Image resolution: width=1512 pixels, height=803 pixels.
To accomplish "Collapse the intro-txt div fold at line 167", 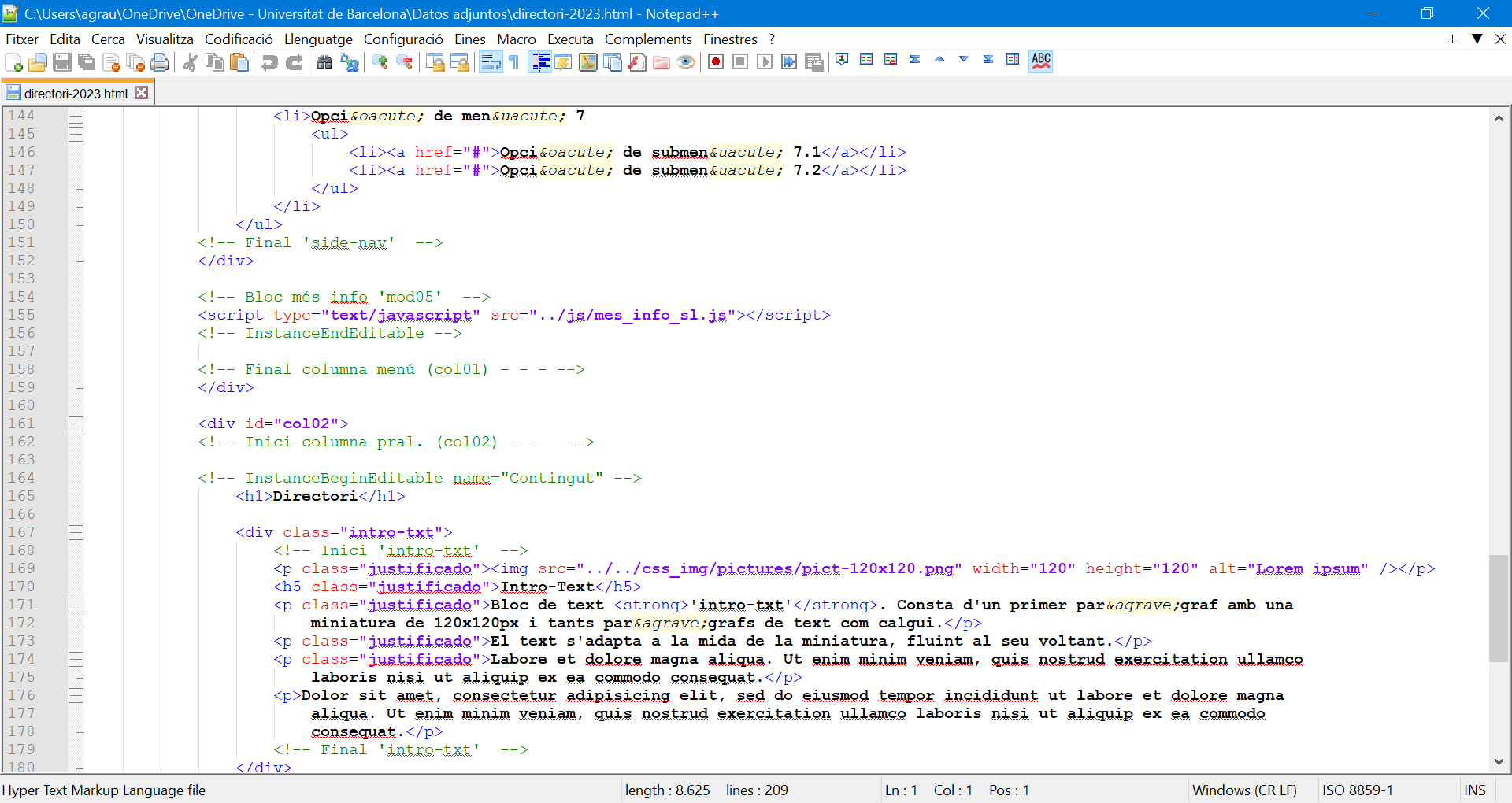I will (x=76, y=533).
